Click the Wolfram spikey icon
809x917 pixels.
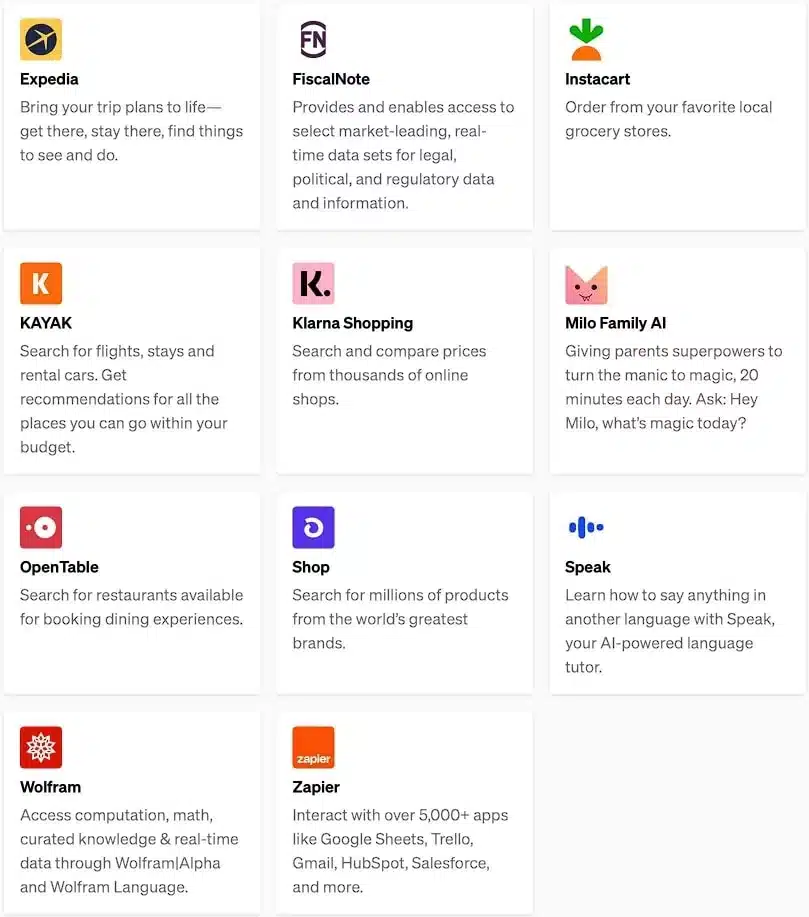(x=40, y=747)
